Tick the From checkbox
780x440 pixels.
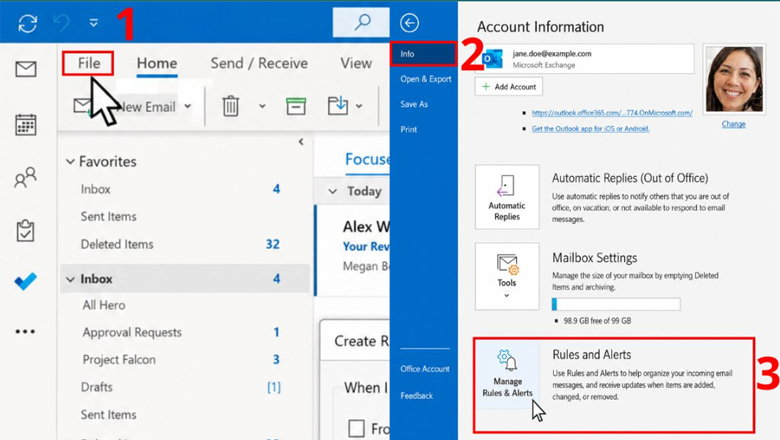tap(356, 428)
